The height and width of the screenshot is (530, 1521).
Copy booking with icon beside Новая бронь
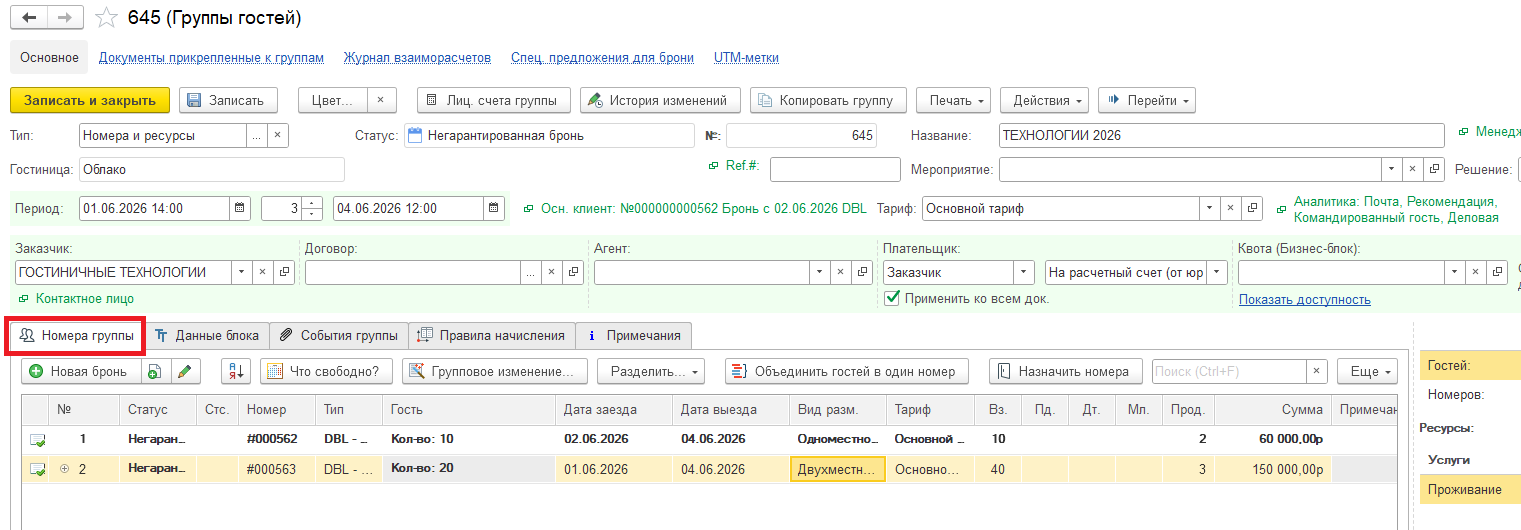[x=154, y=371]
